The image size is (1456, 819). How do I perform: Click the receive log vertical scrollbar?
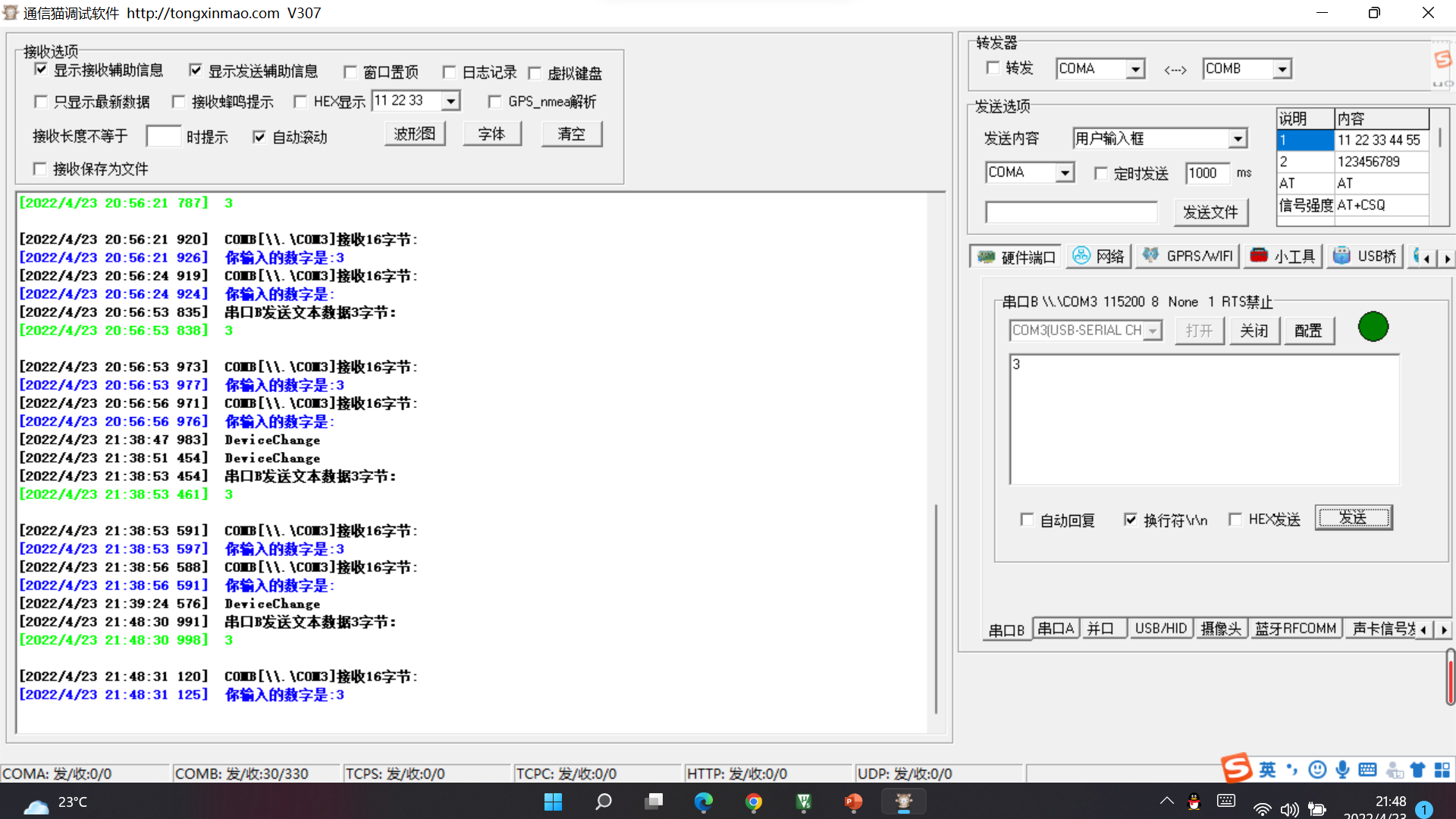pyautogui.click(x=936, y=607)
